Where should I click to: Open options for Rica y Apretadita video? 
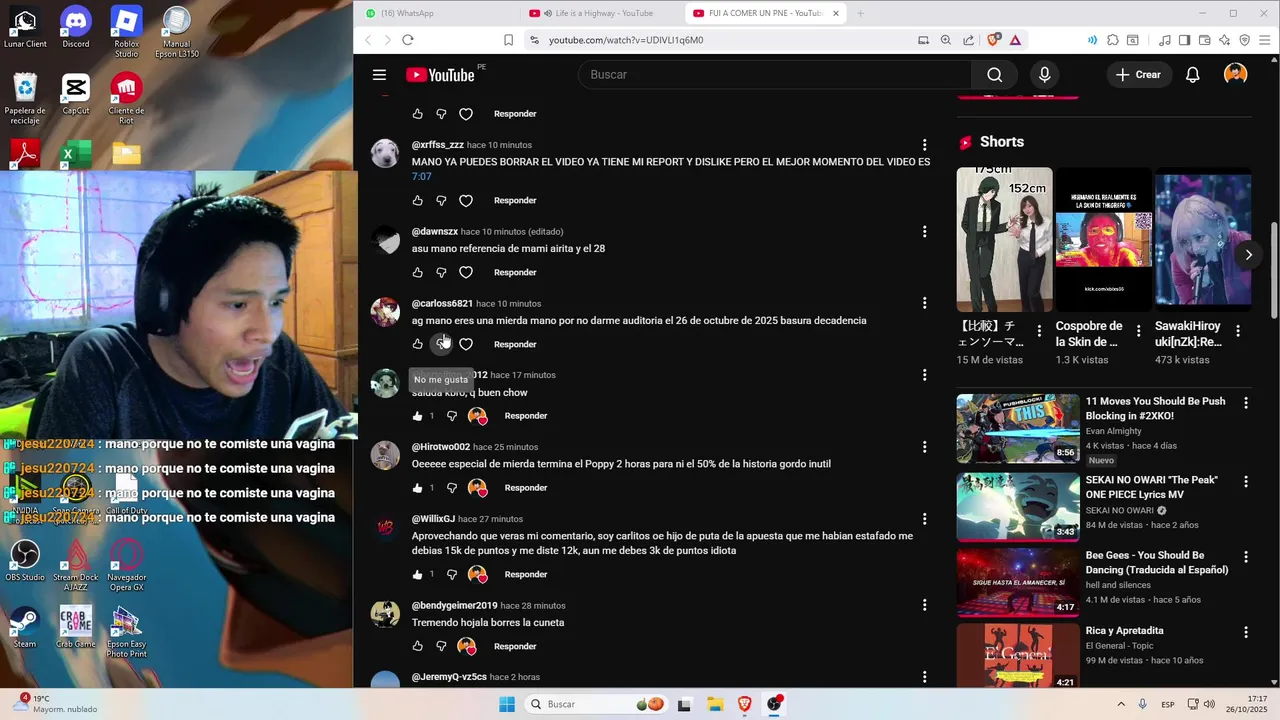[x=1246, y=632]
